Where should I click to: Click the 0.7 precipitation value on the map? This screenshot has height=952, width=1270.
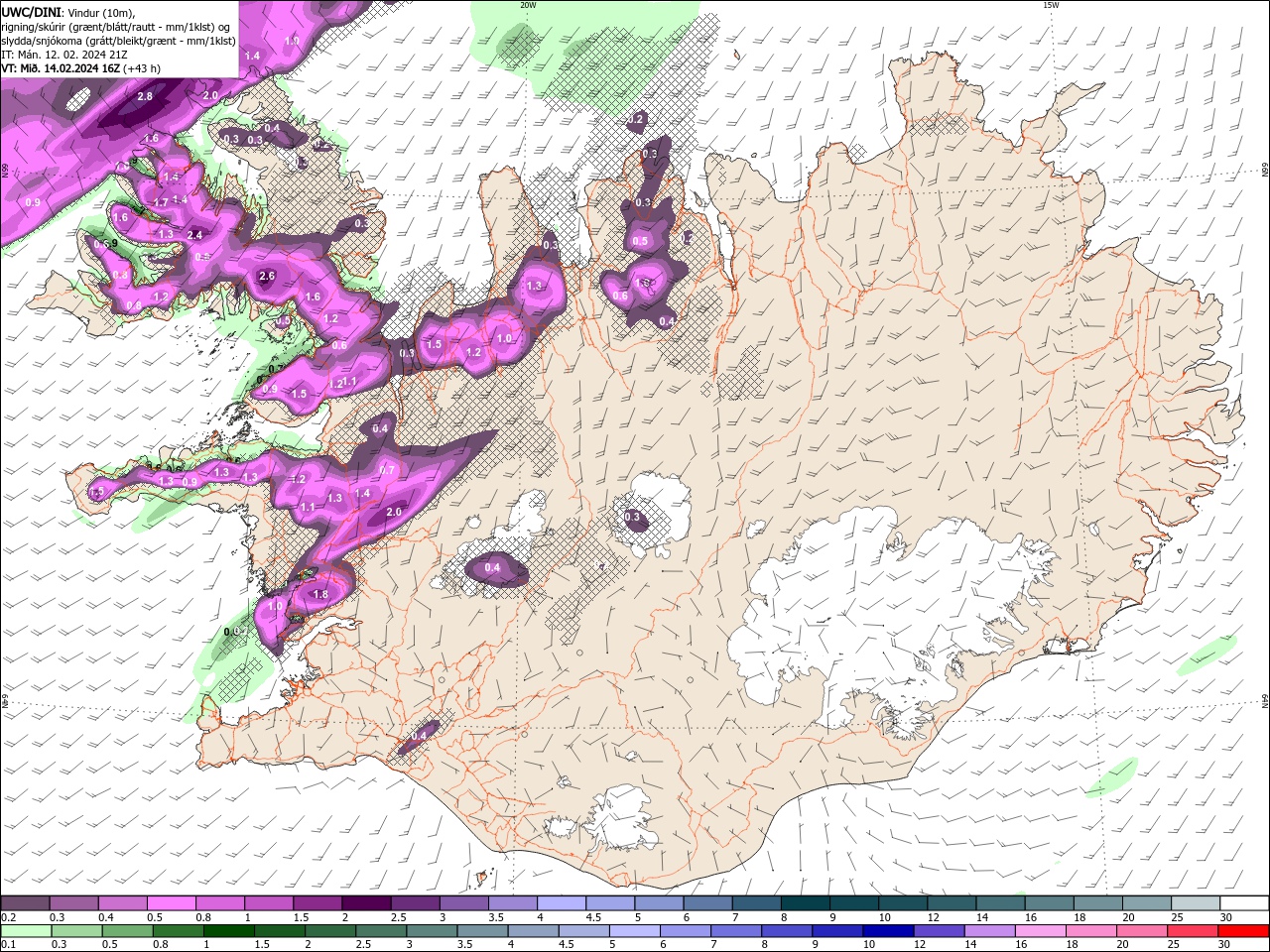coord(388,470)
